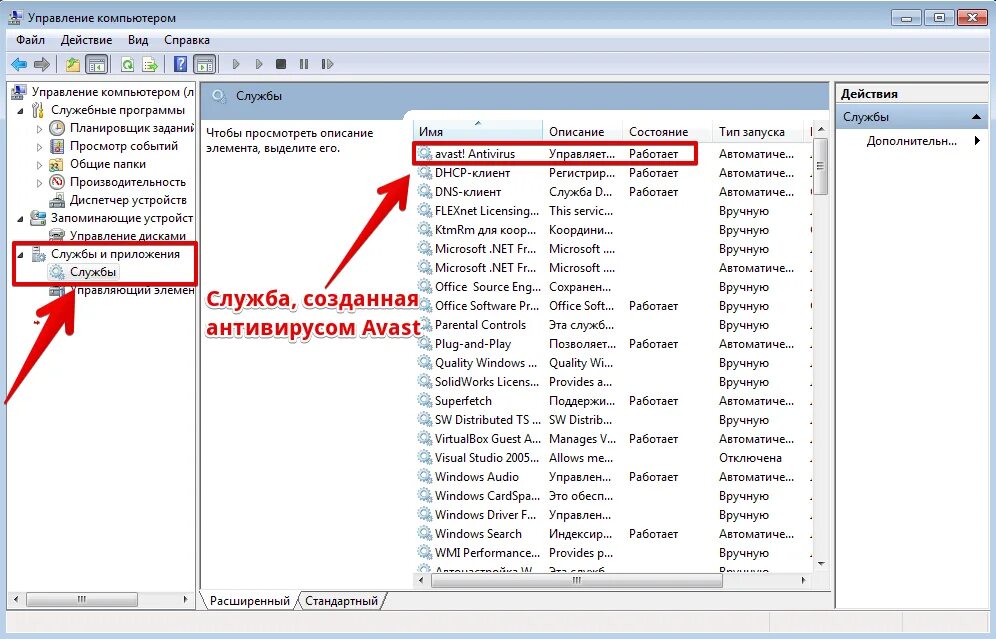Open the Справка menu
The image size is (996, 639).
(187, 40)
